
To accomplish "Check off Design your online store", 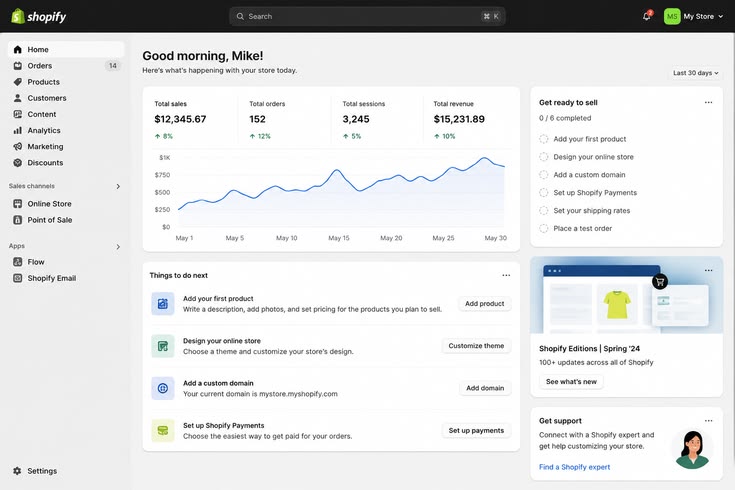I will pos(544,157).
